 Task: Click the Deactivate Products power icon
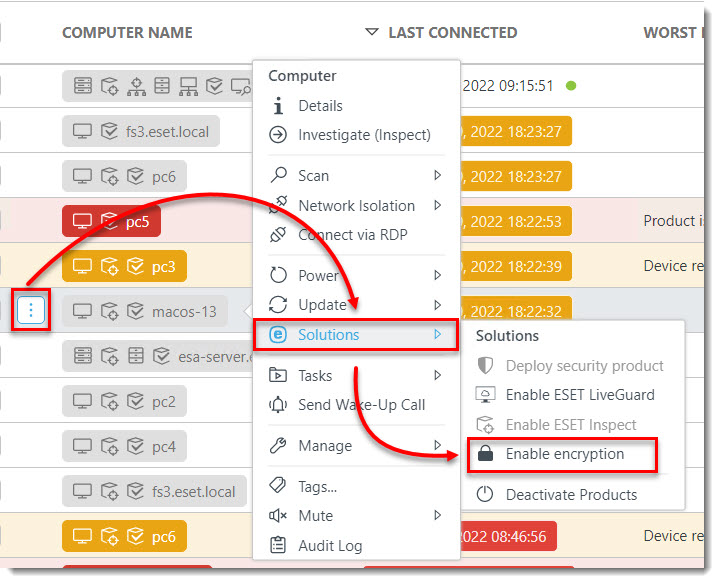[485, 494]
